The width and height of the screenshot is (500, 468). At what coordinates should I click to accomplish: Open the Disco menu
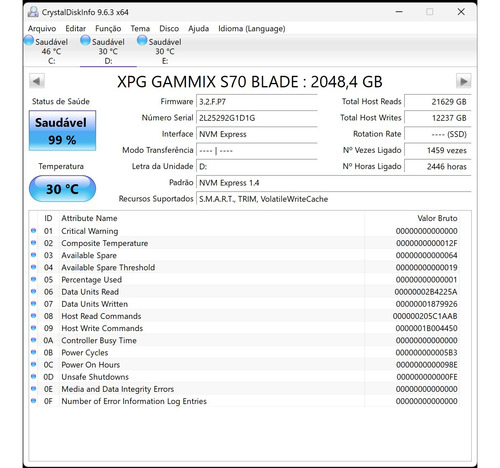point(169,29)
